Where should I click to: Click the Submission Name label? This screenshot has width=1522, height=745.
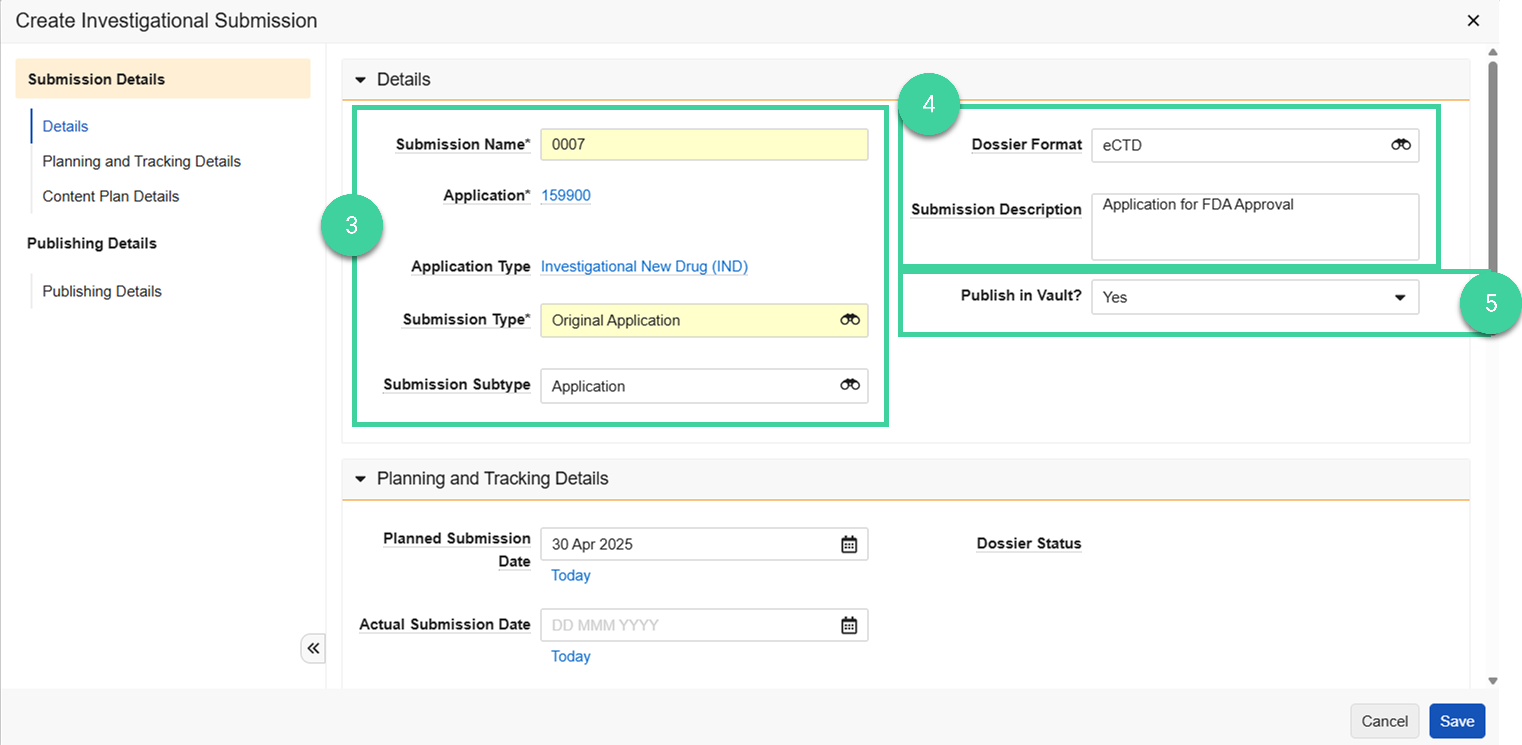pos(463,144)
